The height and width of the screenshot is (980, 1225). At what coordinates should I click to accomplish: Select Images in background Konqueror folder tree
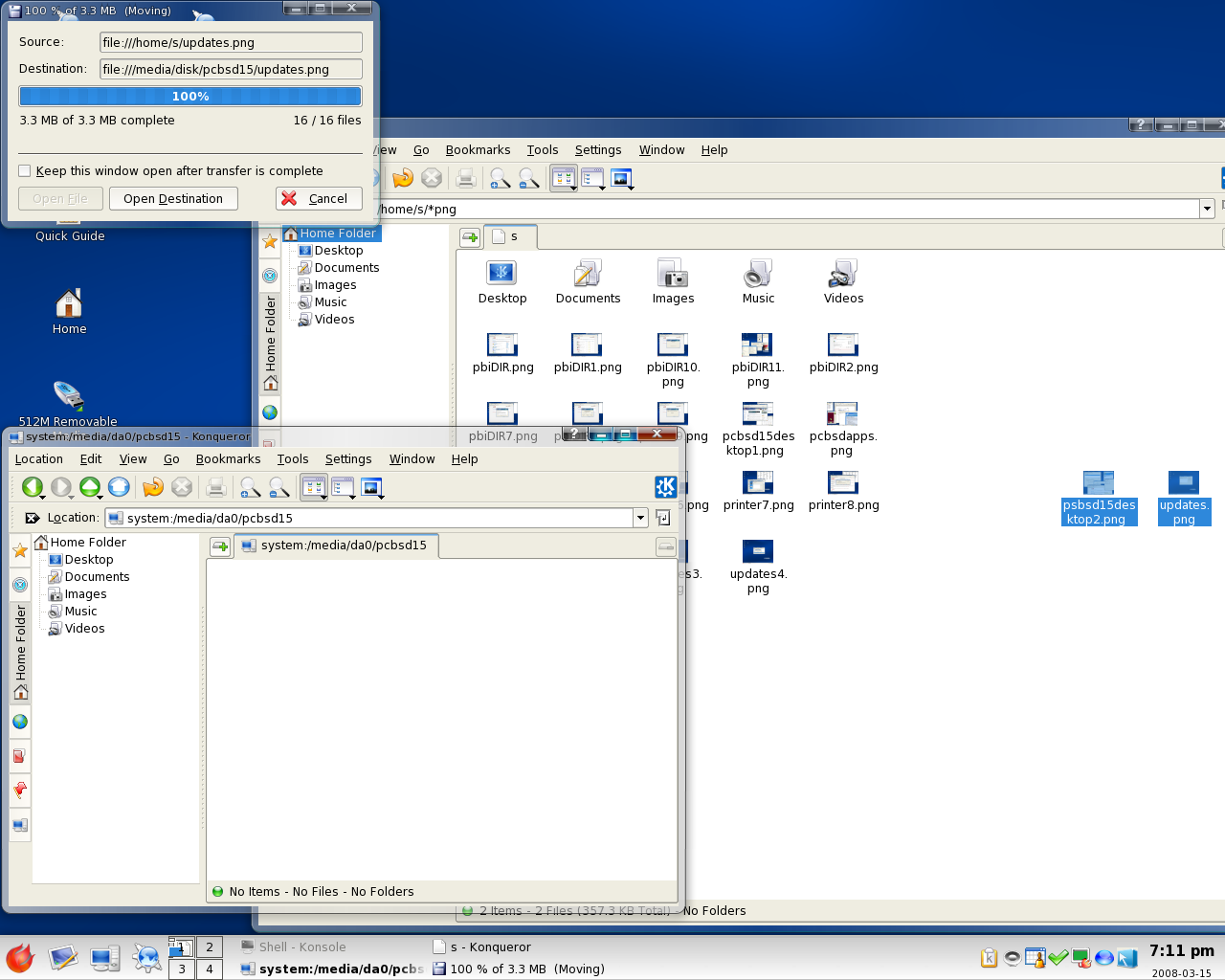tap(327, 285)
